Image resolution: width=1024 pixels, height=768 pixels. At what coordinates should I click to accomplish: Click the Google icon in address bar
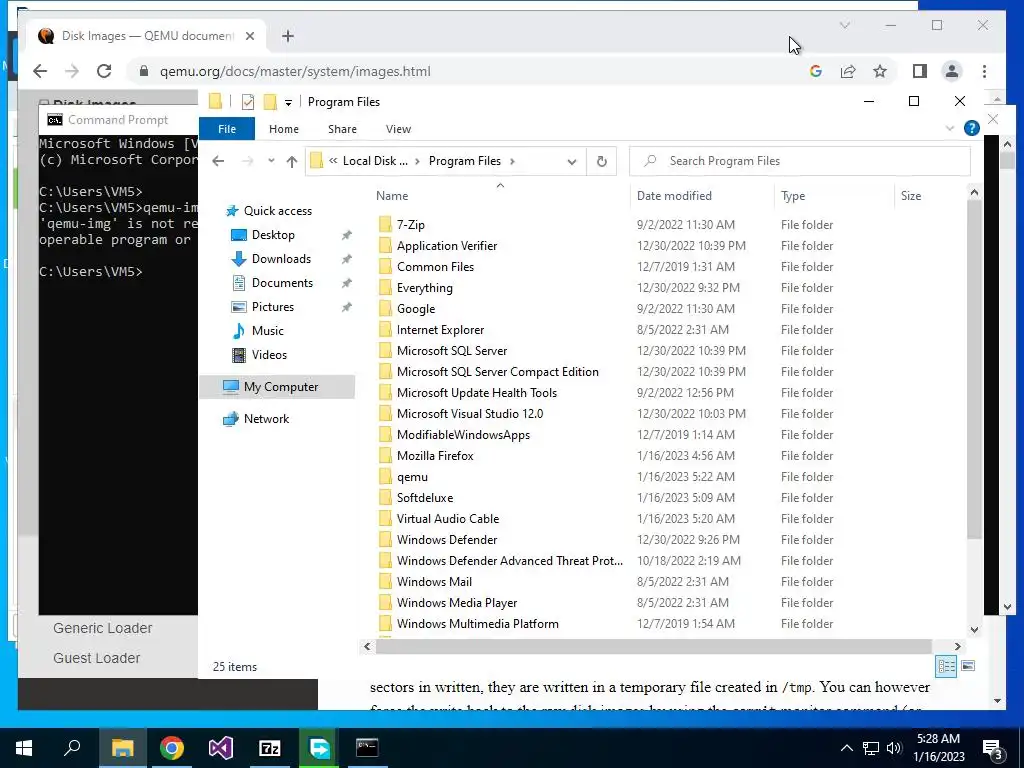pos(815,71)
